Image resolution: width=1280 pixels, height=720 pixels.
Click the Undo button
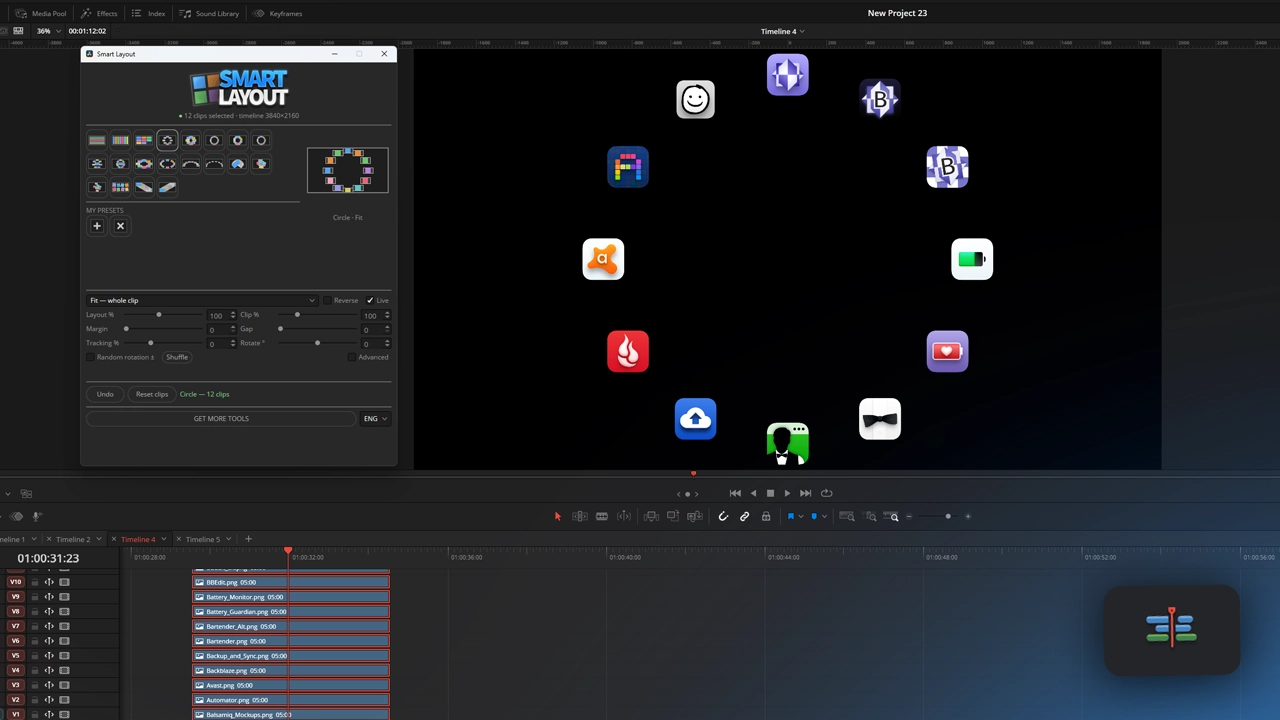105,394
